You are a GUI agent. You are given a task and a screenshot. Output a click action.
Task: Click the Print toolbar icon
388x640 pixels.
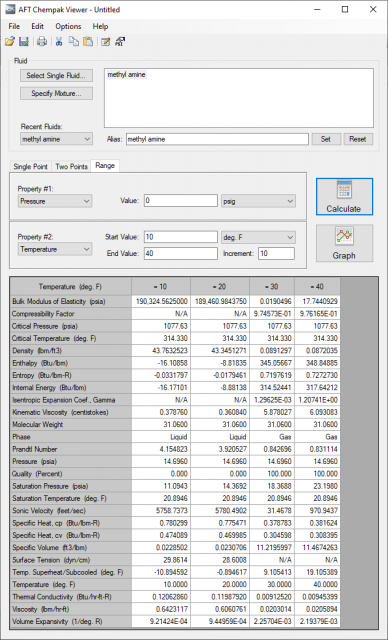pyautogui.click(x=42, y=41)
